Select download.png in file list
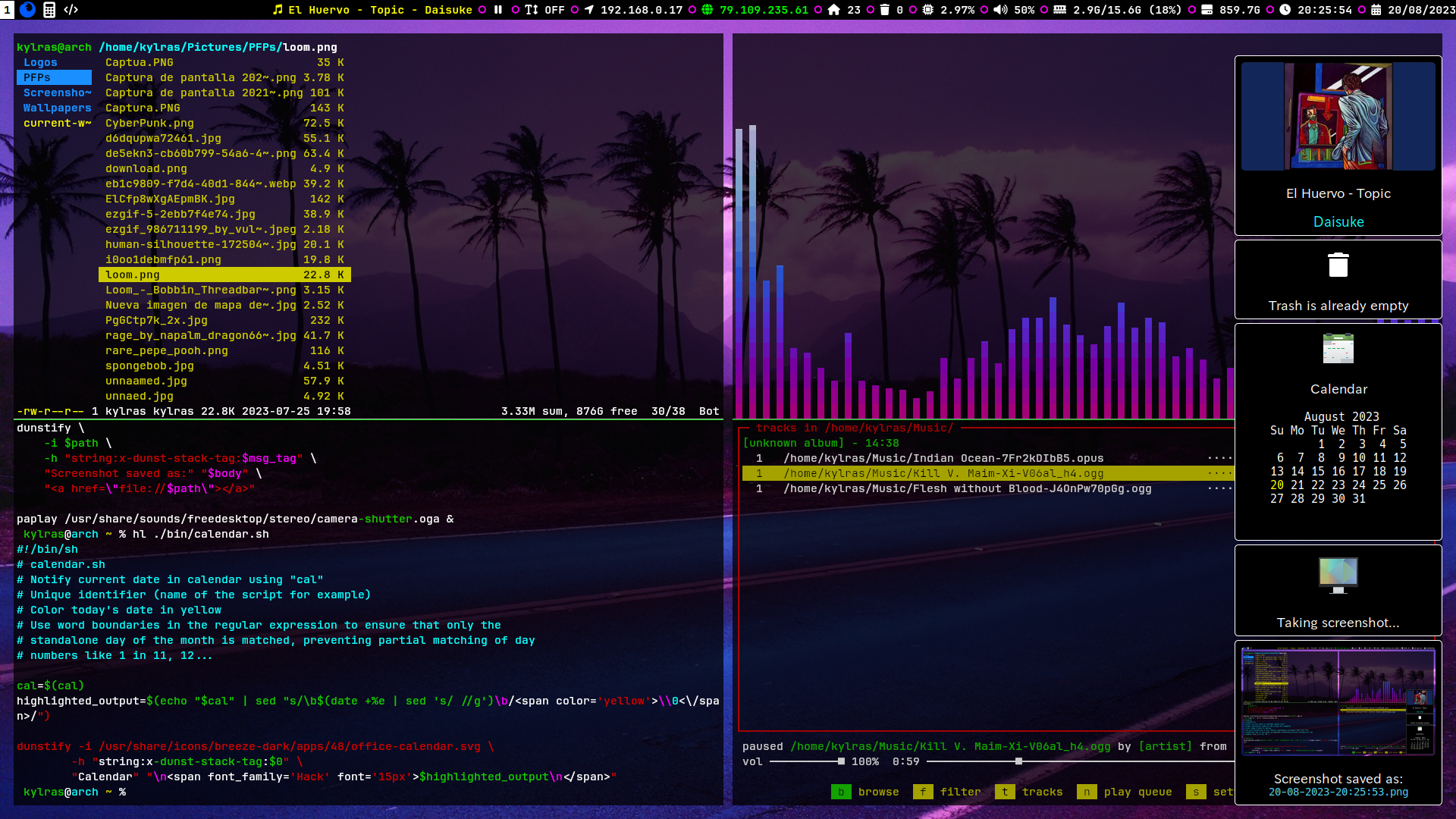The width and height of the screenshot is (1456, 819). [224, 168]
